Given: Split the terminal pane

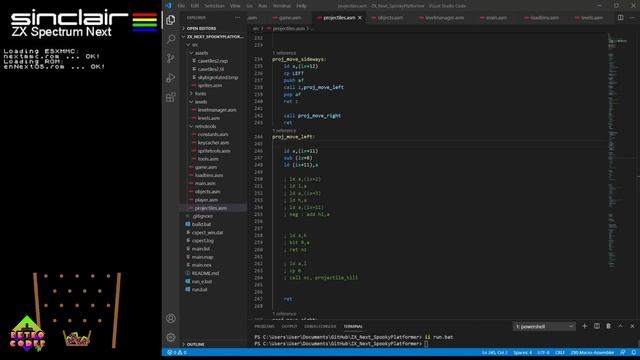Looking at the screenshot, I should click(x=597, y=326).
